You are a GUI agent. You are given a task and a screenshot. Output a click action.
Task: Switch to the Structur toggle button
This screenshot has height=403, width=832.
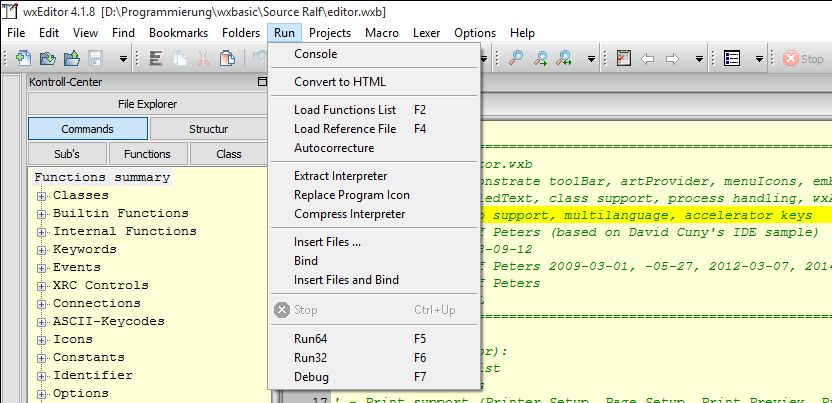pos(209,129)
